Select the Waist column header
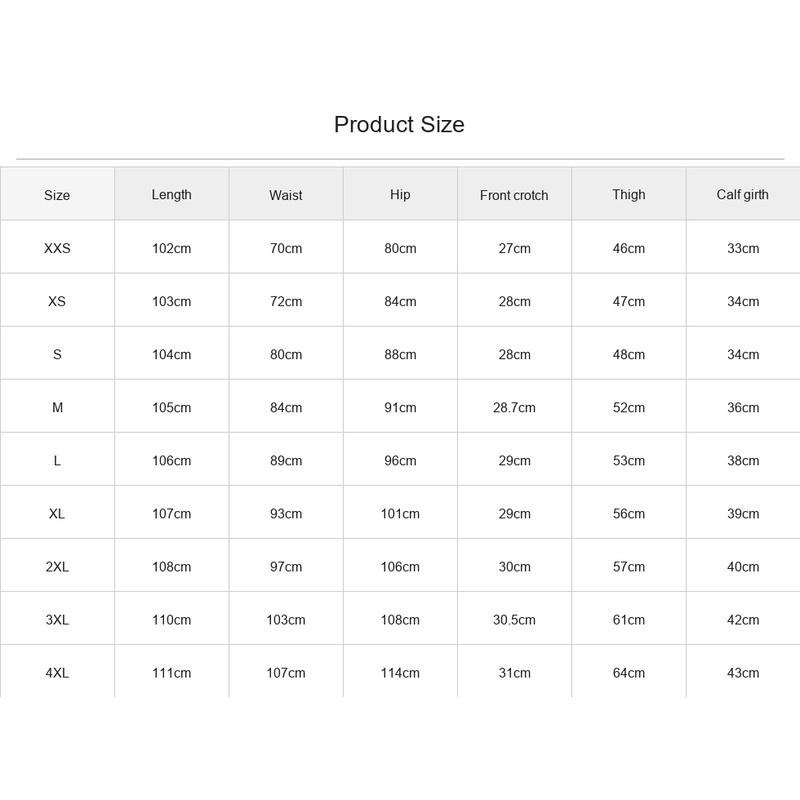This screenshot has height=800, width=800. tap(286, 195)
